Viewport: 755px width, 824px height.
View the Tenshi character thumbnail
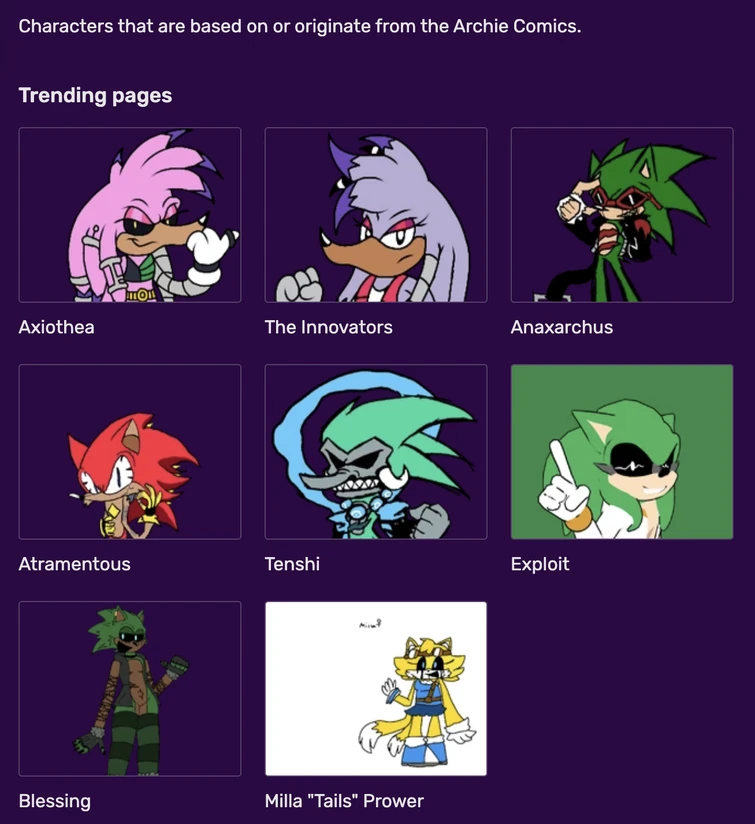(x=376, y=452)
